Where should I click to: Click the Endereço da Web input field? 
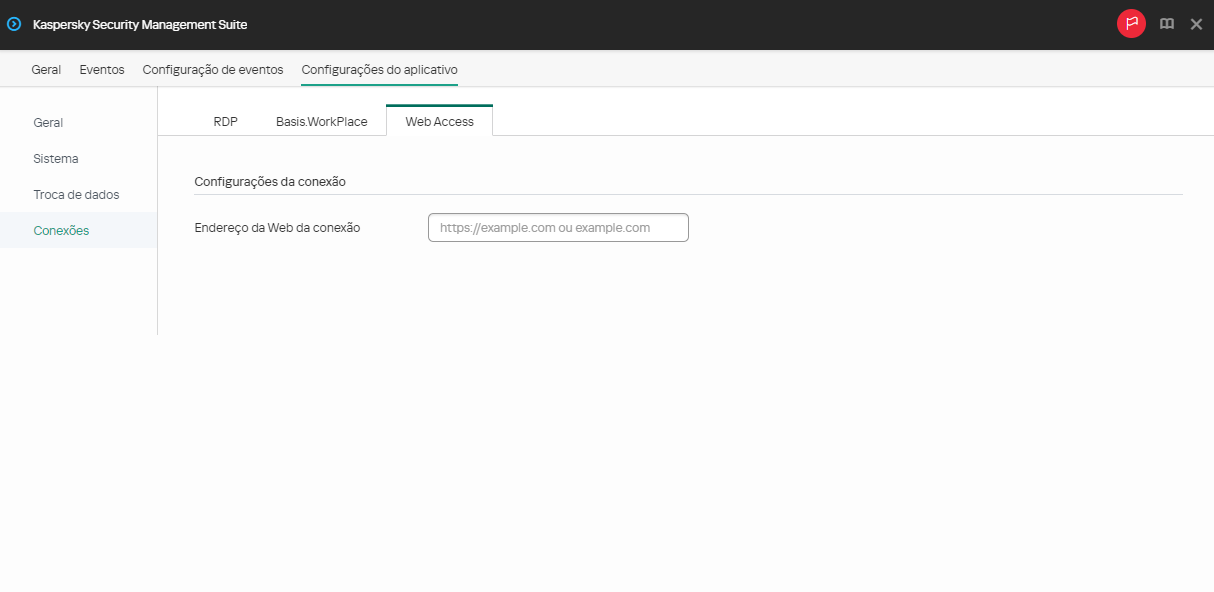(x=558, y=227)
